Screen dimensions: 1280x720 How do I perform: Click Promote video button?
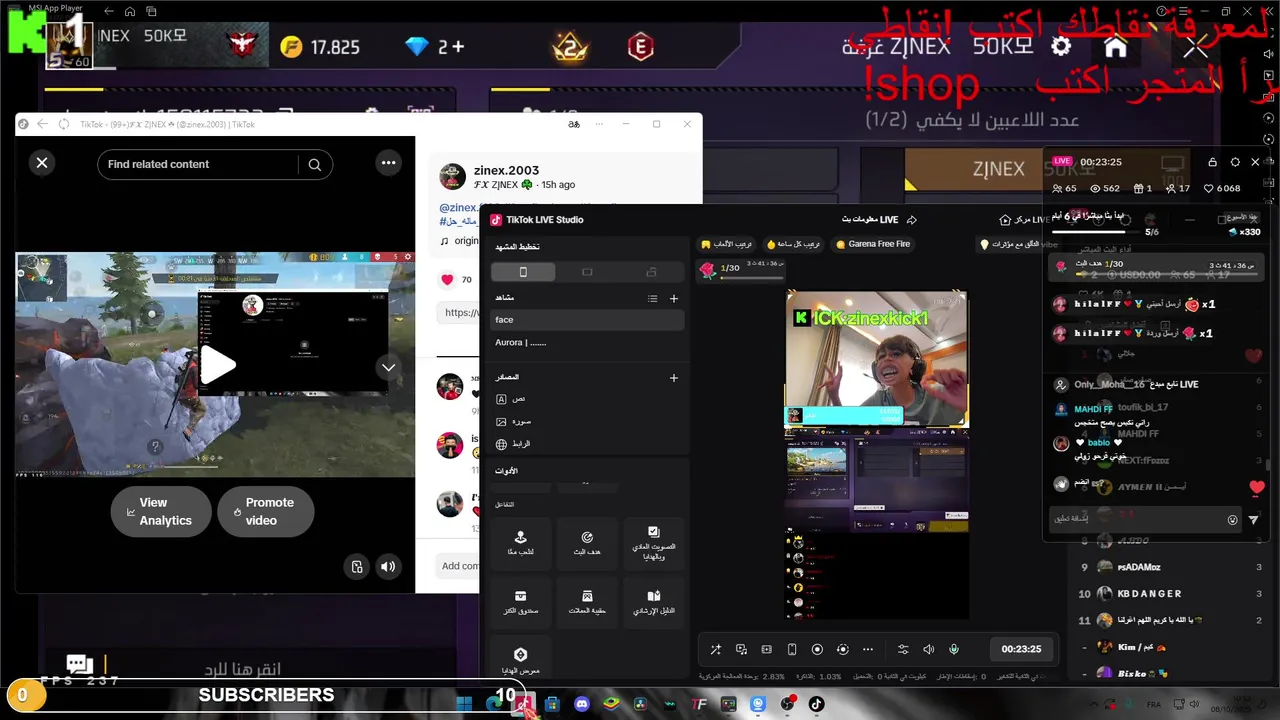(x=266, y=512)
